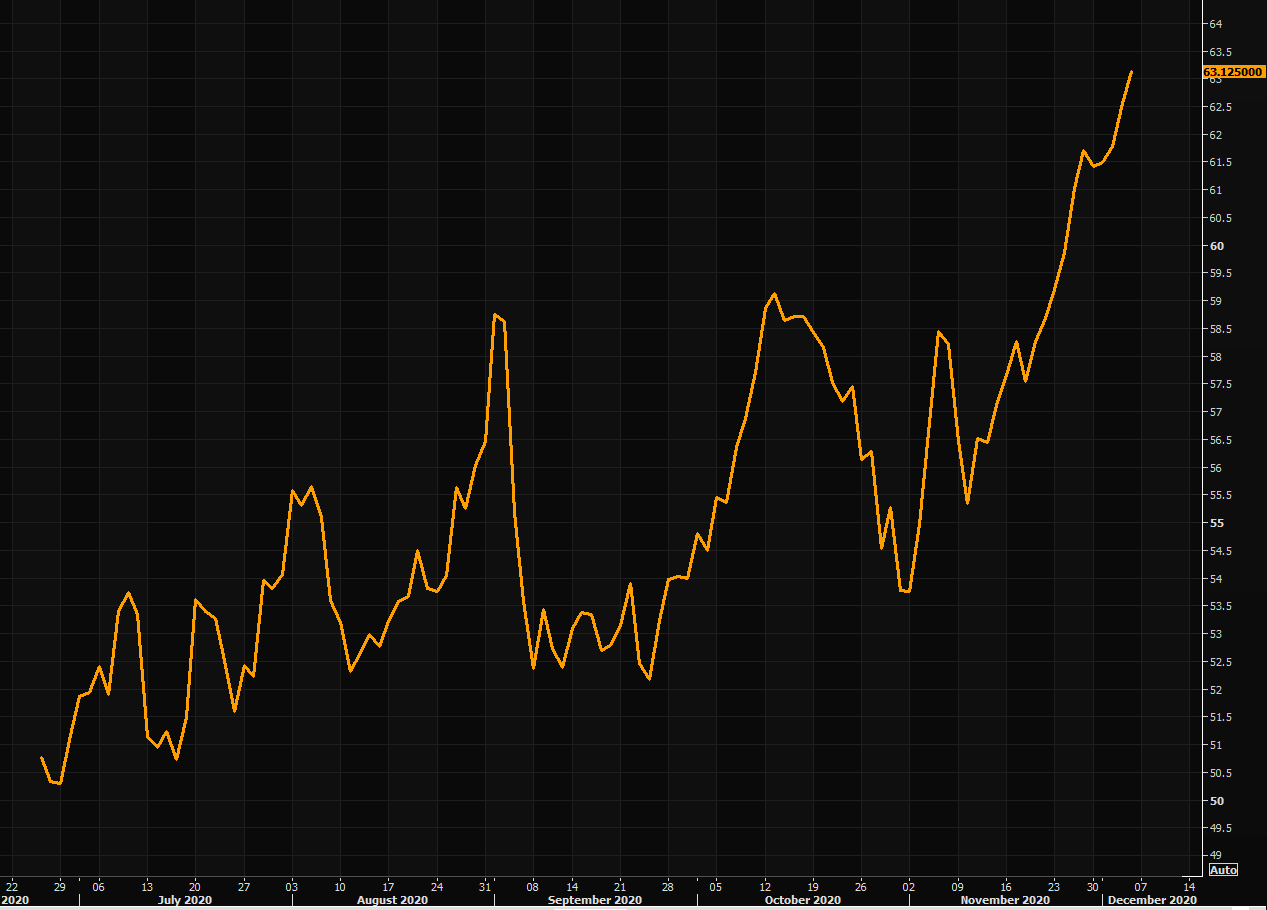Click the final data point of the orange line
The image size is (1267, 910).
point(1131,72)
